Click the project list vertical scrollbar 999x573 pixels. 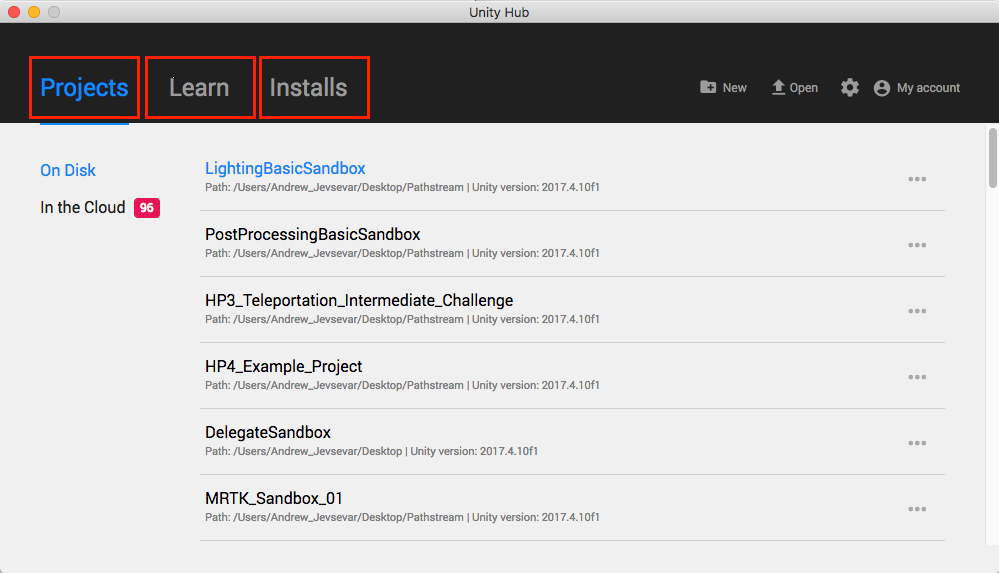click(993, 158)
